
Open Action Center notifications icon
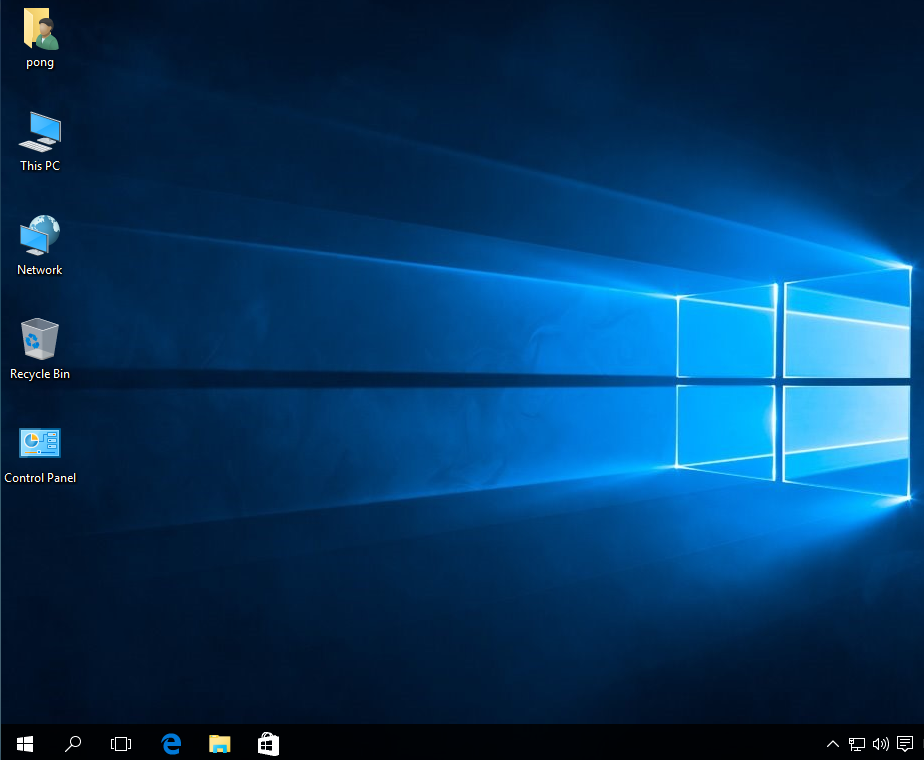click(x=905, y=744)
